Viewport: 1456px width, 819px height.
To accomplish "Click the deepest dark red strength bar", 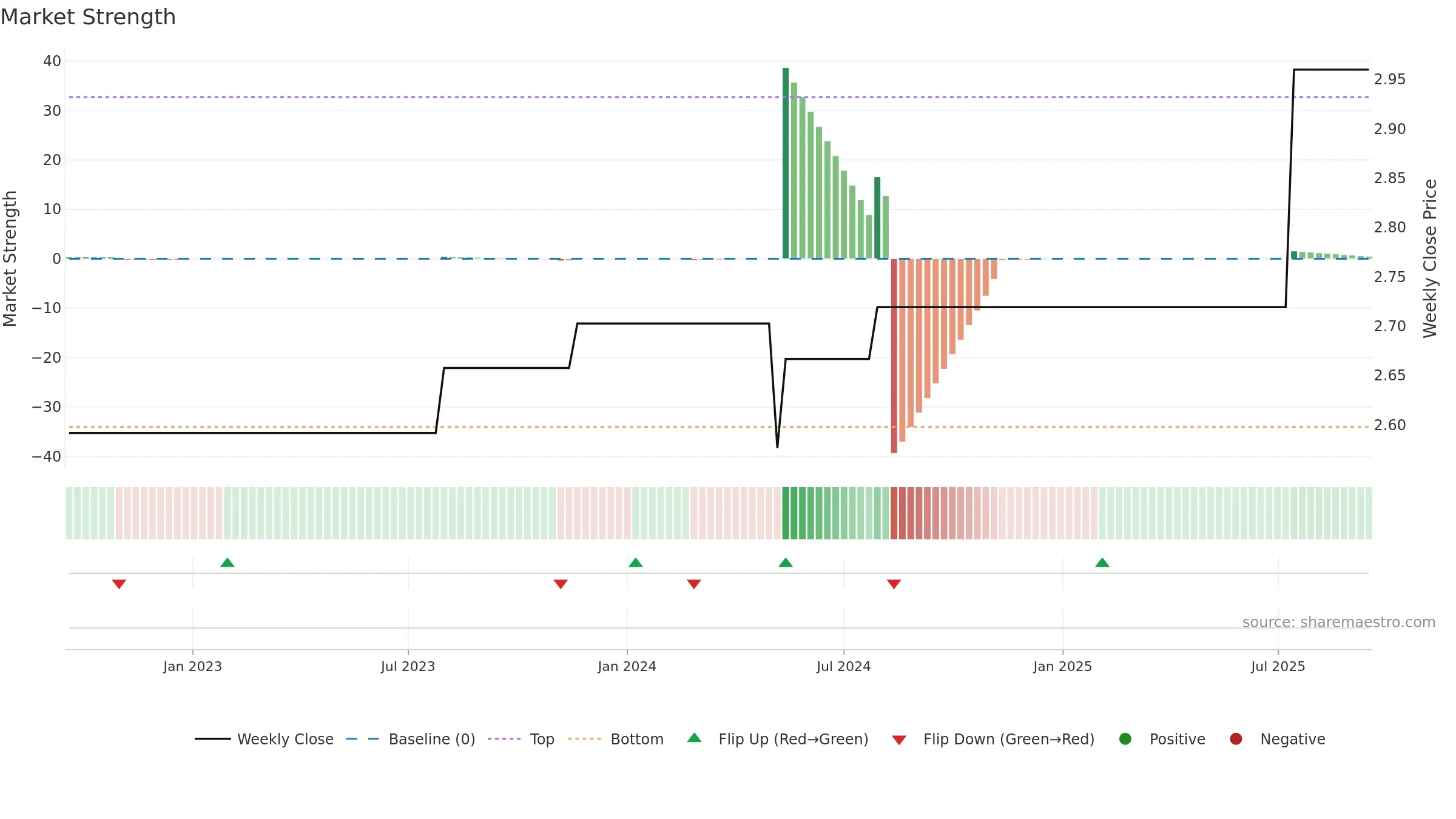I will click(x=894, y=356).
